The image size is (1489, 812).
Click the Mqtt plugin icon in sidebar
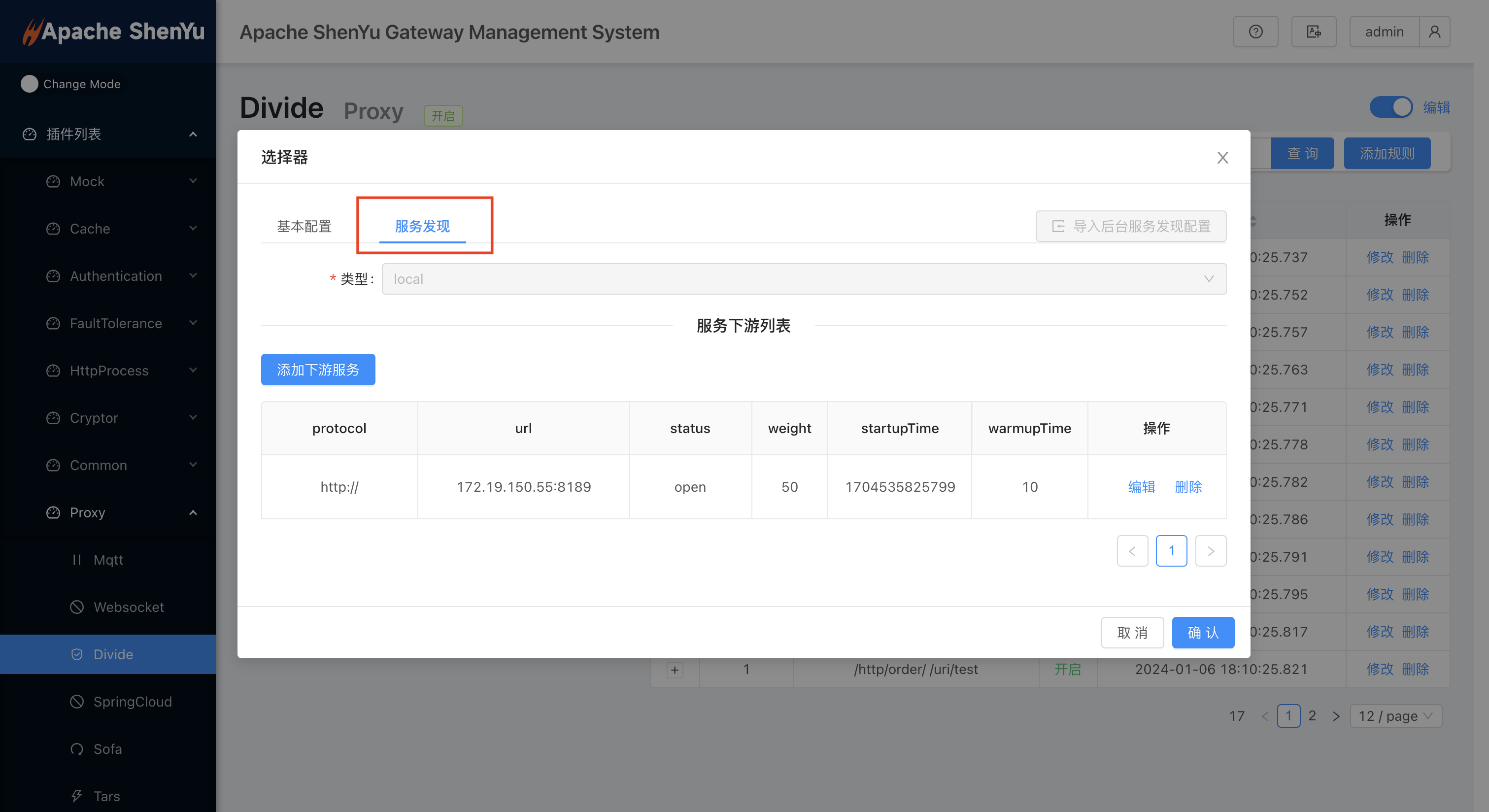[x=77, y=559]
